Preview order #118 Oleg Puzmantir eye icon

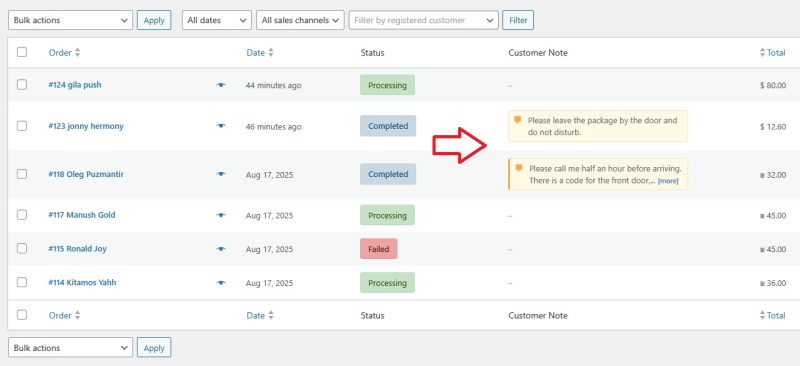(x=220, y=174)
